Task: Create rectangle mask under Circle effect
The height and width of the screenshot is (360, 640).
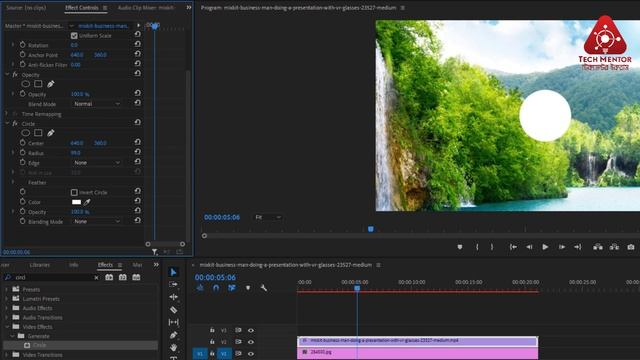Action: (x=38, y=133)
